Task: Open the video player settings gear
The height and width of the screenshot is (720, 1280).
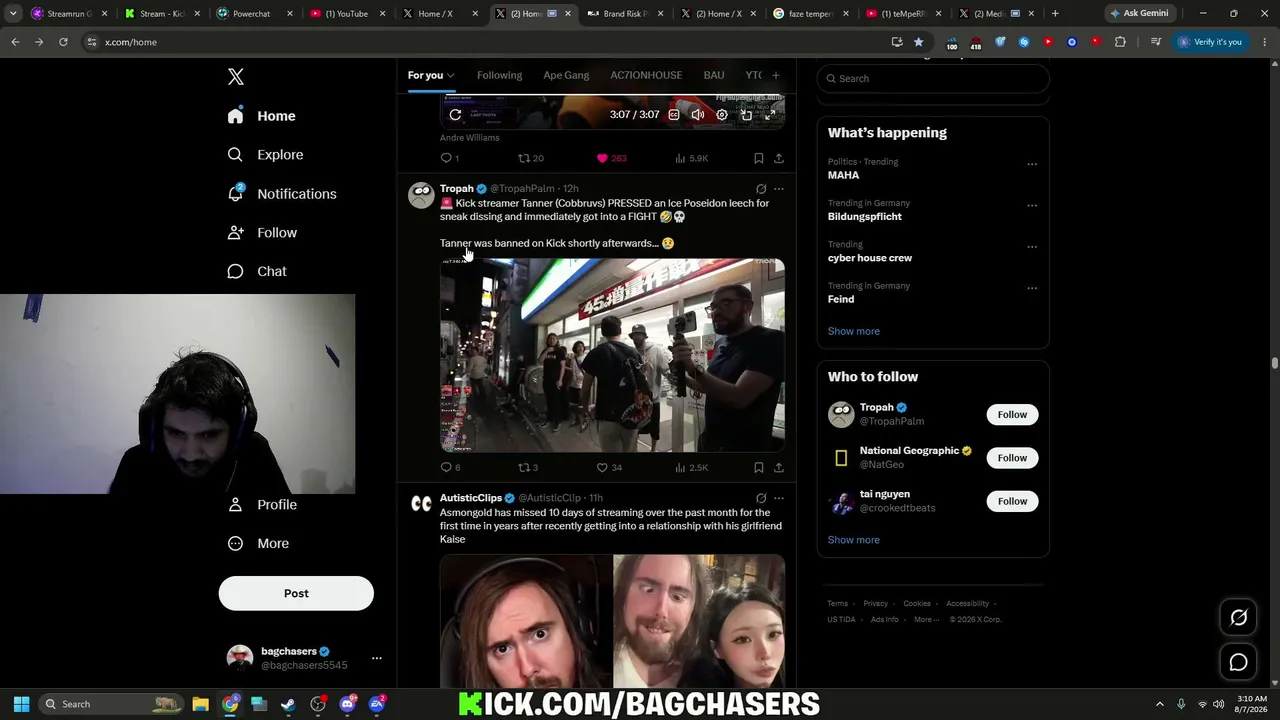Action: point(722,115)
